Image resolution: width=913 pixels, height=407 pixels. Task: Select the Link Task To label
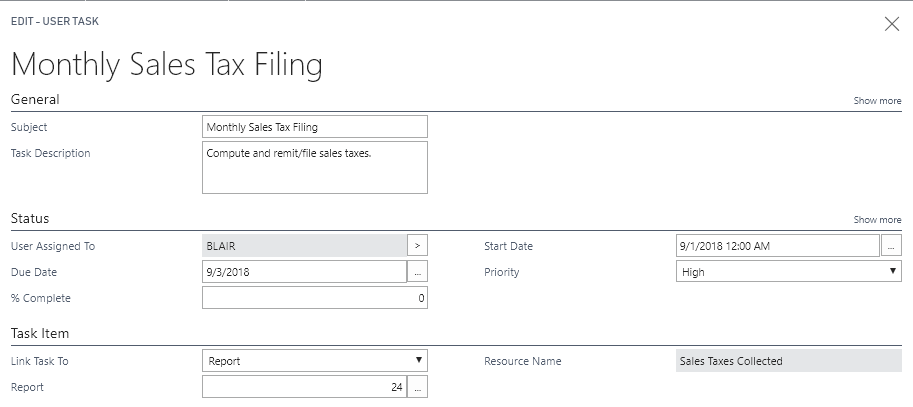(x=40, y=361)
